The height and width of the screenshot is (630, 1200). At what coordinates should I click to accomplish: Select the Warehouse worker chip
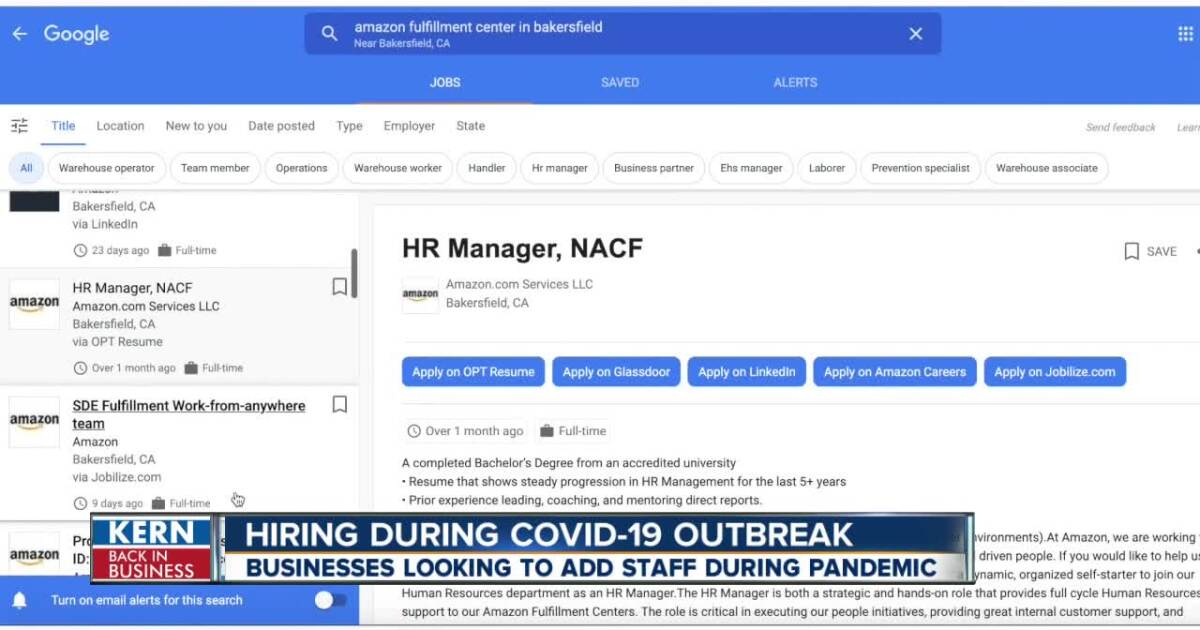[x=397, y=168]
